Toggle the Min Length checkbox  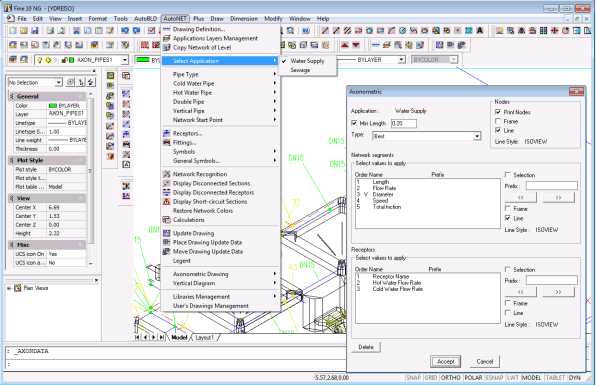coord(354,123)
